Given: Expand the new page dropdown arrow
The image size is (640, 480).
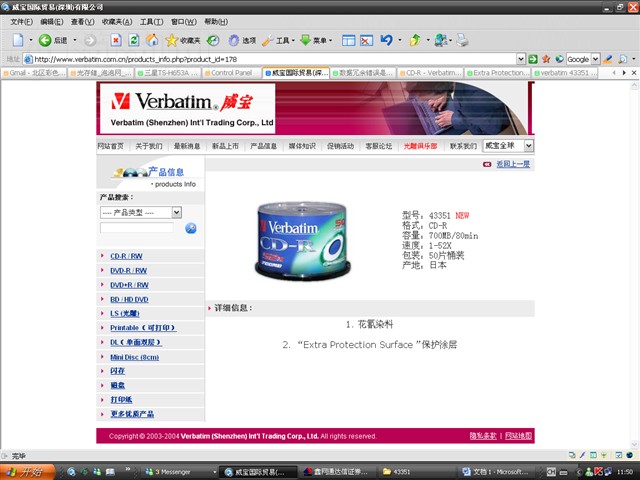Looking at the screenshot, I should pyautogui.click(x=31, y=40).
